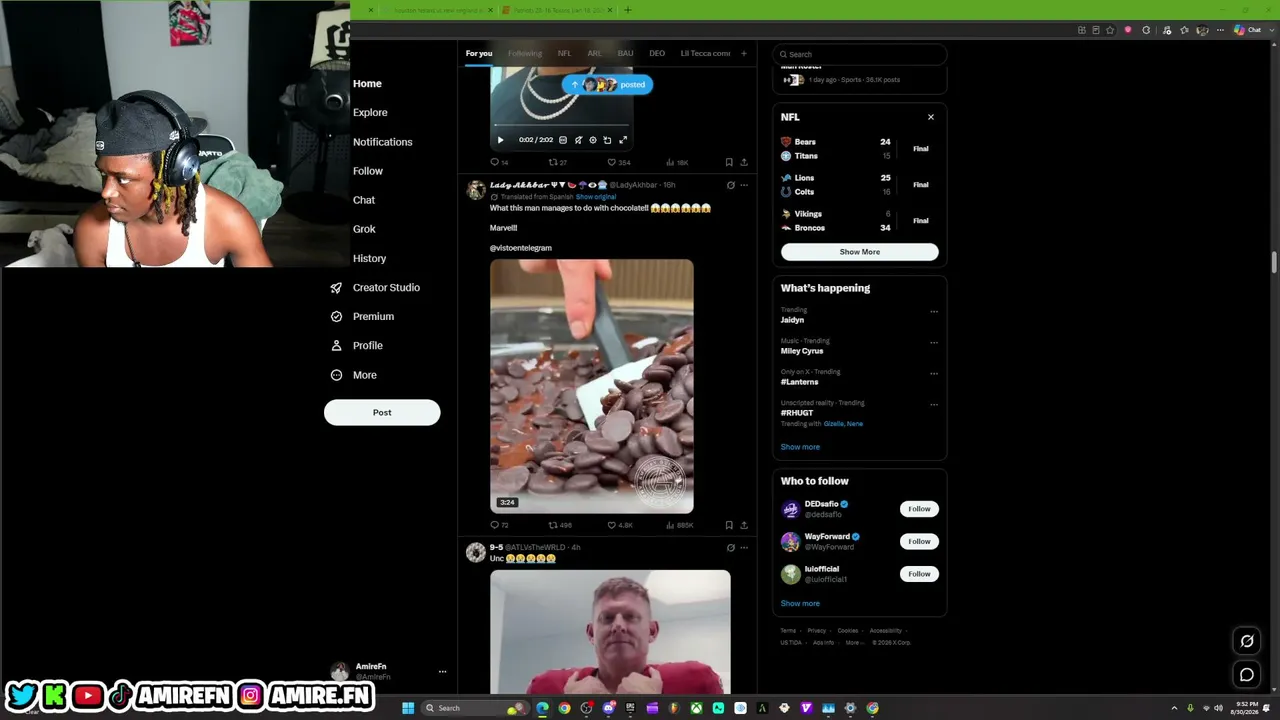Follow lulofficial

click(x=919, y=574)
